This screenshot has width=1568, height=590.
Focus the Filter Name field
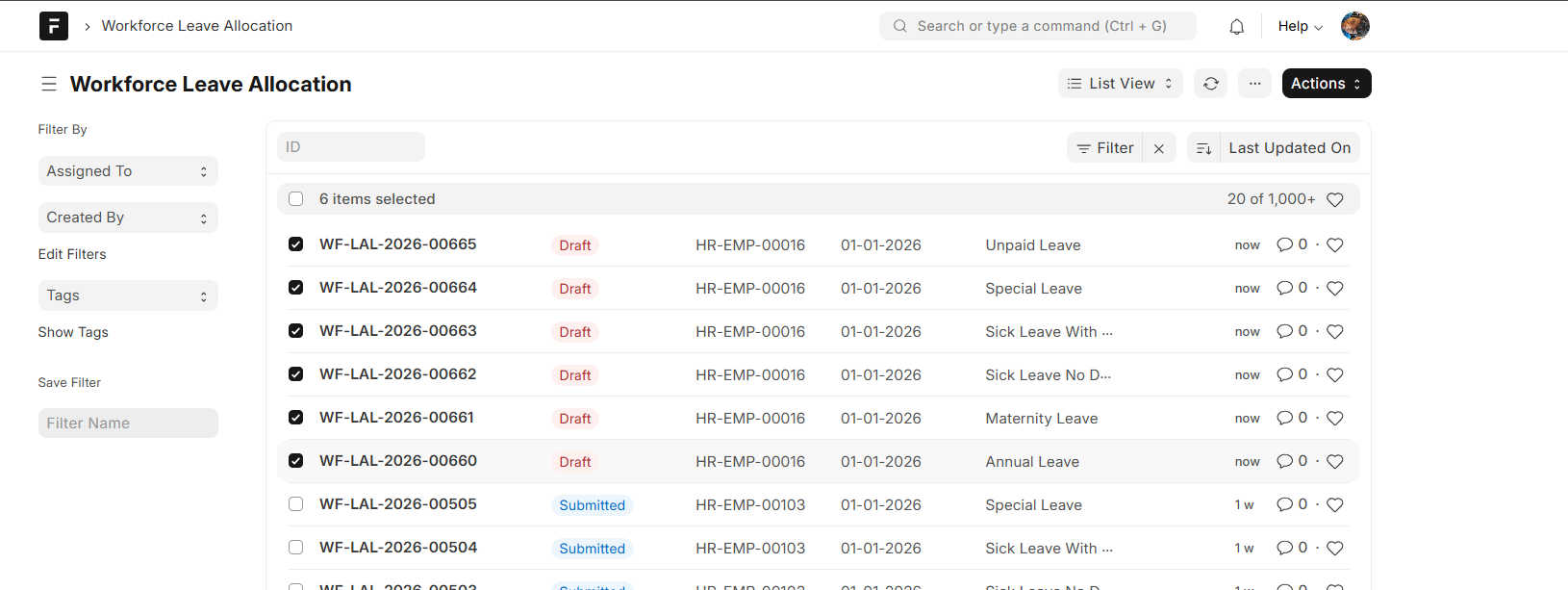pos(128,423)
